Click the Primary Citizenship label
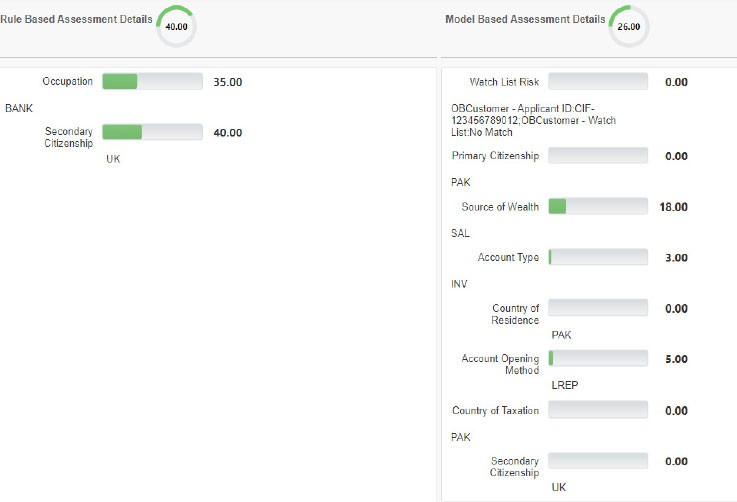Viewport: 737px width, 502px height. (x=495, y=156)
